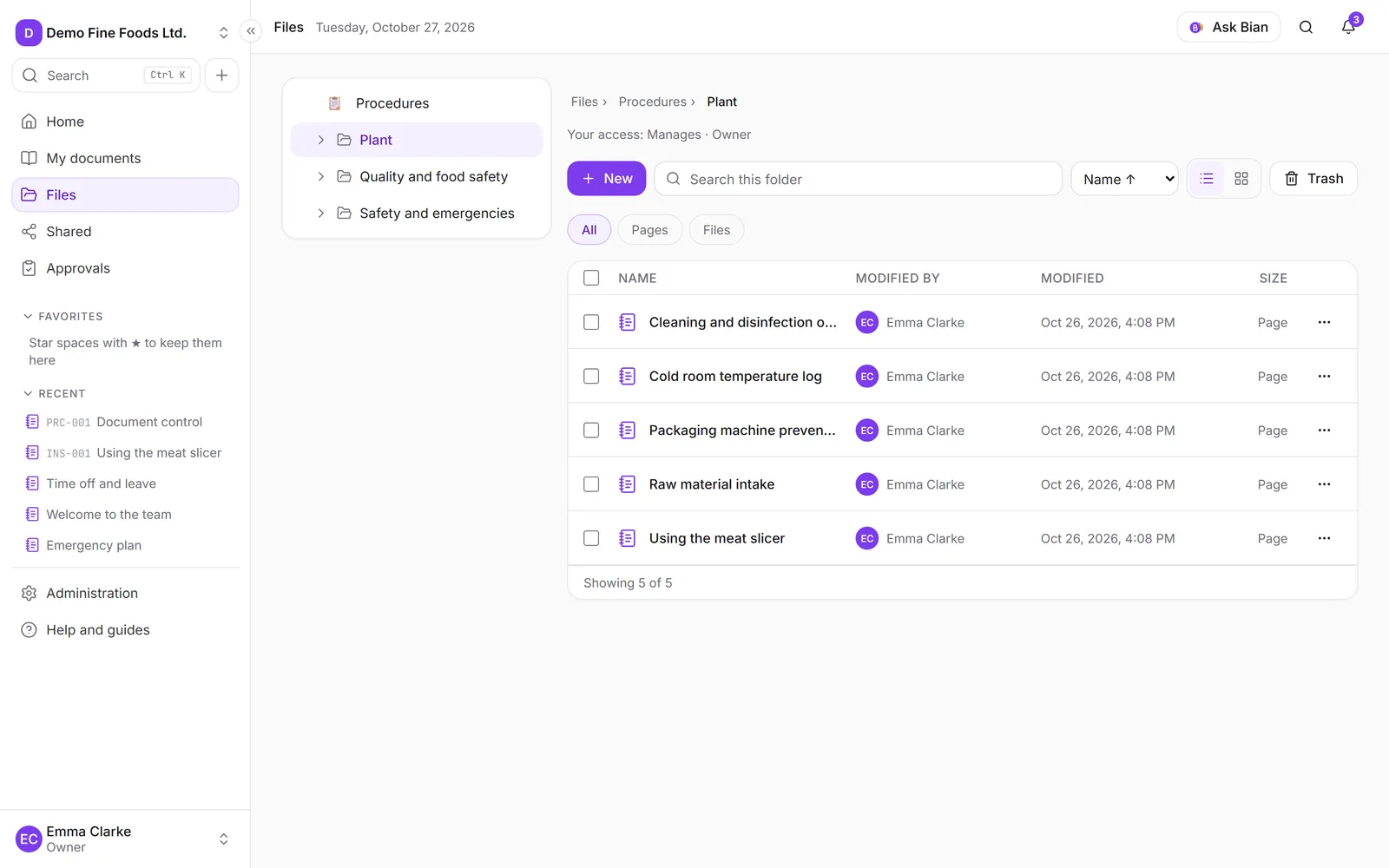This screenshot has height=868, width=1389.
Task: Switch to grid view icon
Action: tap(1241, 179)
